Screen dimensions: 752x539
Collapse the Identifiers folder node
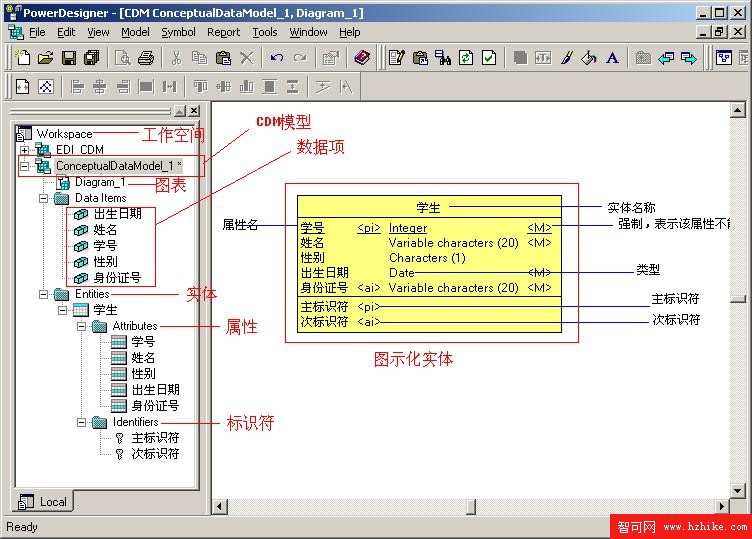[x=82, y=422]
